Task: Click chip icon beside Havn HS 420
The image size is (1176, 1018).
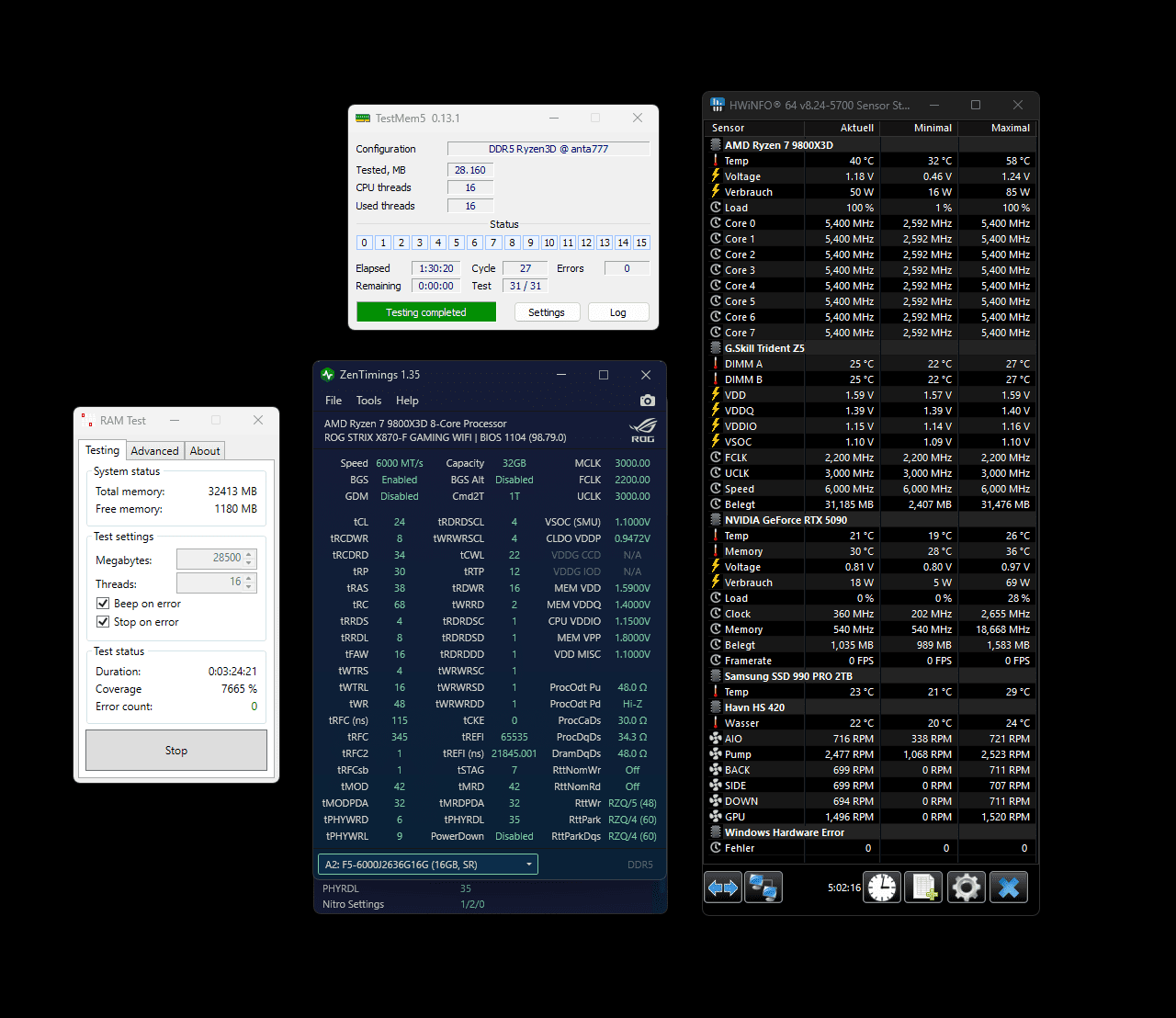Action: click(716, 707)
